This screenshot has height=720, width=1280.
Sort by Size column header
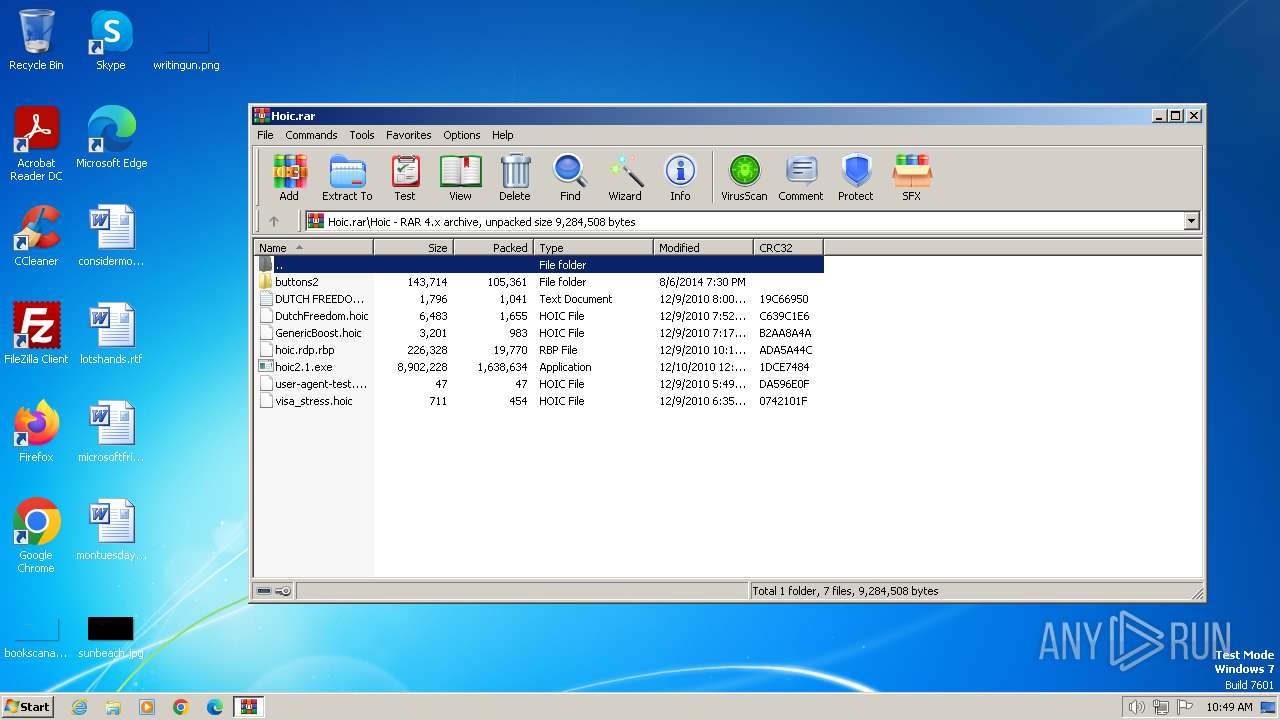413,247
